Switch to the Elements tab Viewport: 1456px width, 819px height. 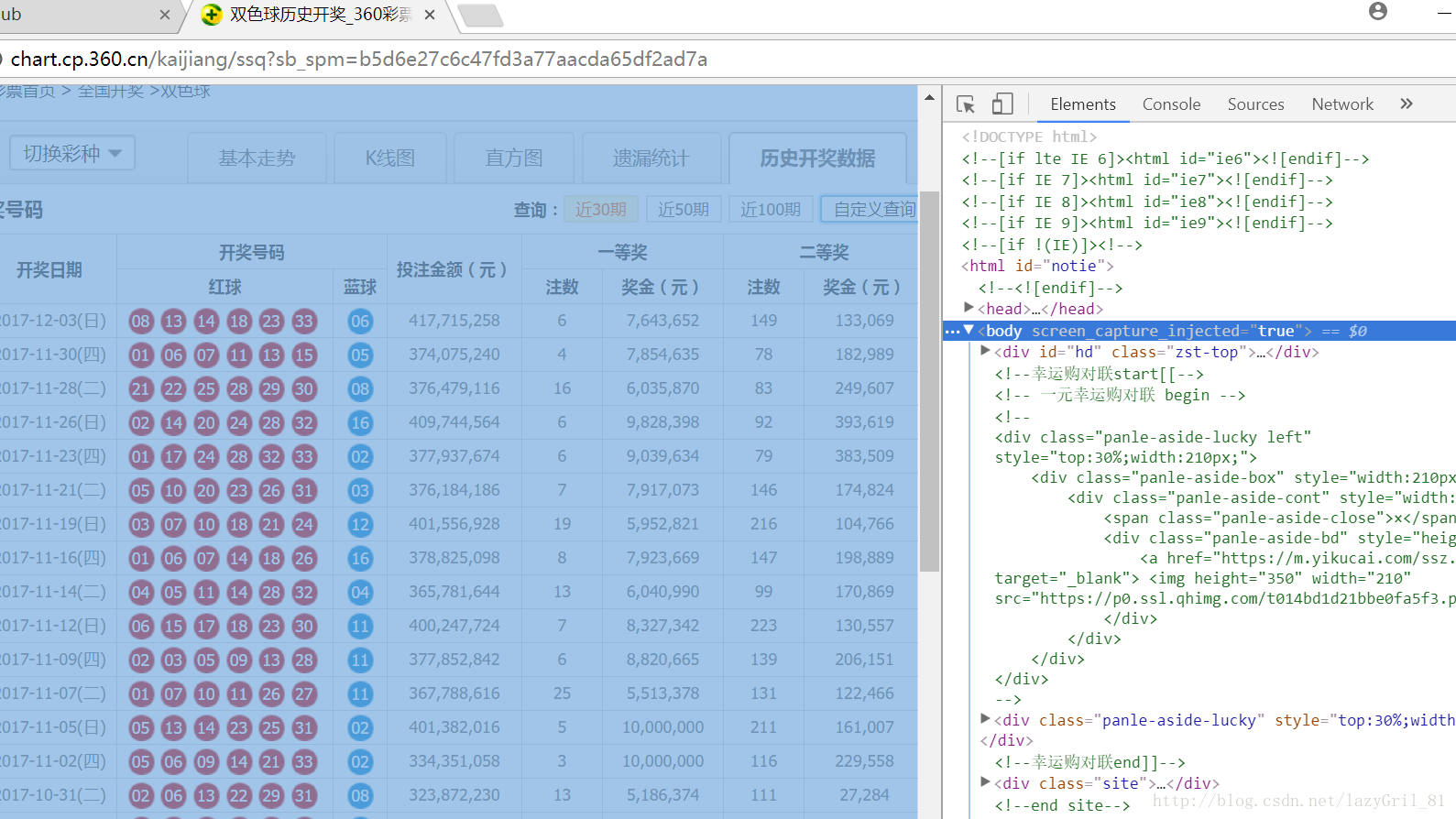pyautogui.click(x=1083, y=104)
